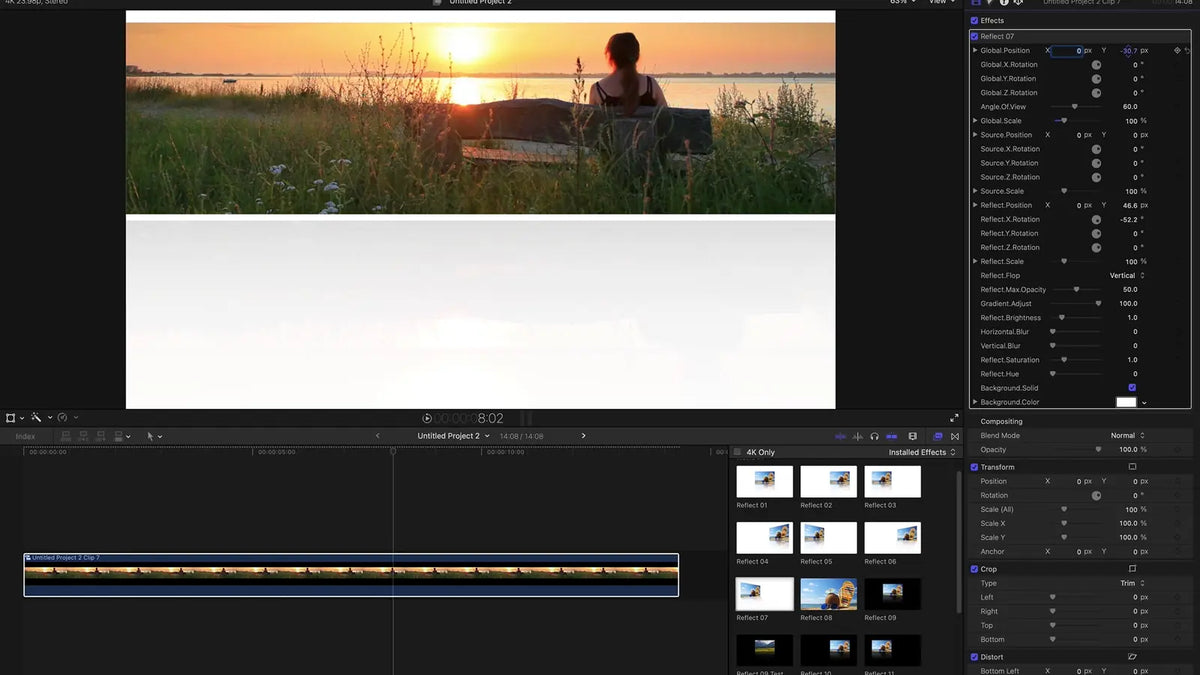Viewport: 1200px width, 675px height.
Task: Open the Transitions browser bowtie icon
Action: (955, 436)
